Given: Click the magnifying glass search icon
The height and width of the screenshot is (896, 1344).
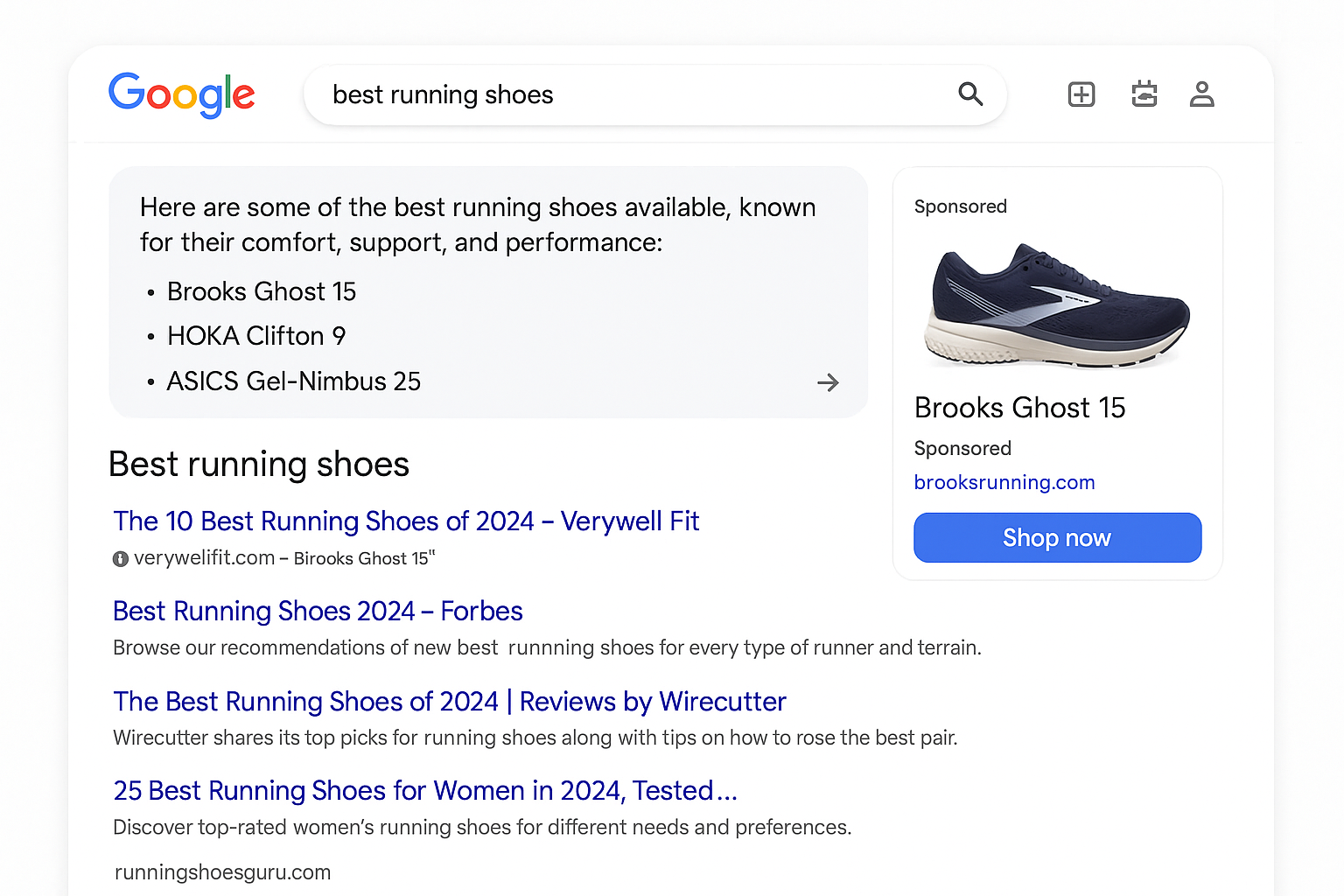Looking at the screenshot, I should coord(970,94).
